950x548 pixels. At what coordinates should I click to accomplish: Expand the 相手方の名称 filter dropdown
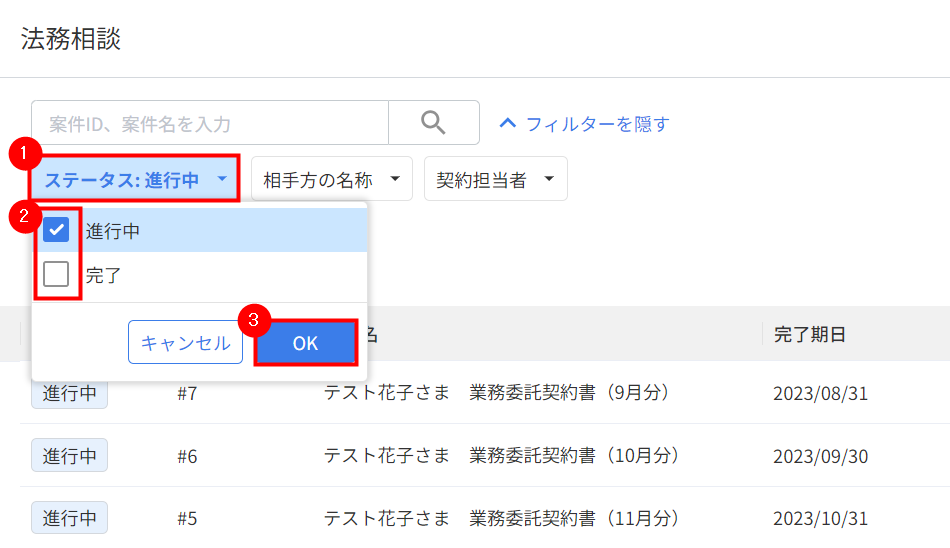click(331, 179)
